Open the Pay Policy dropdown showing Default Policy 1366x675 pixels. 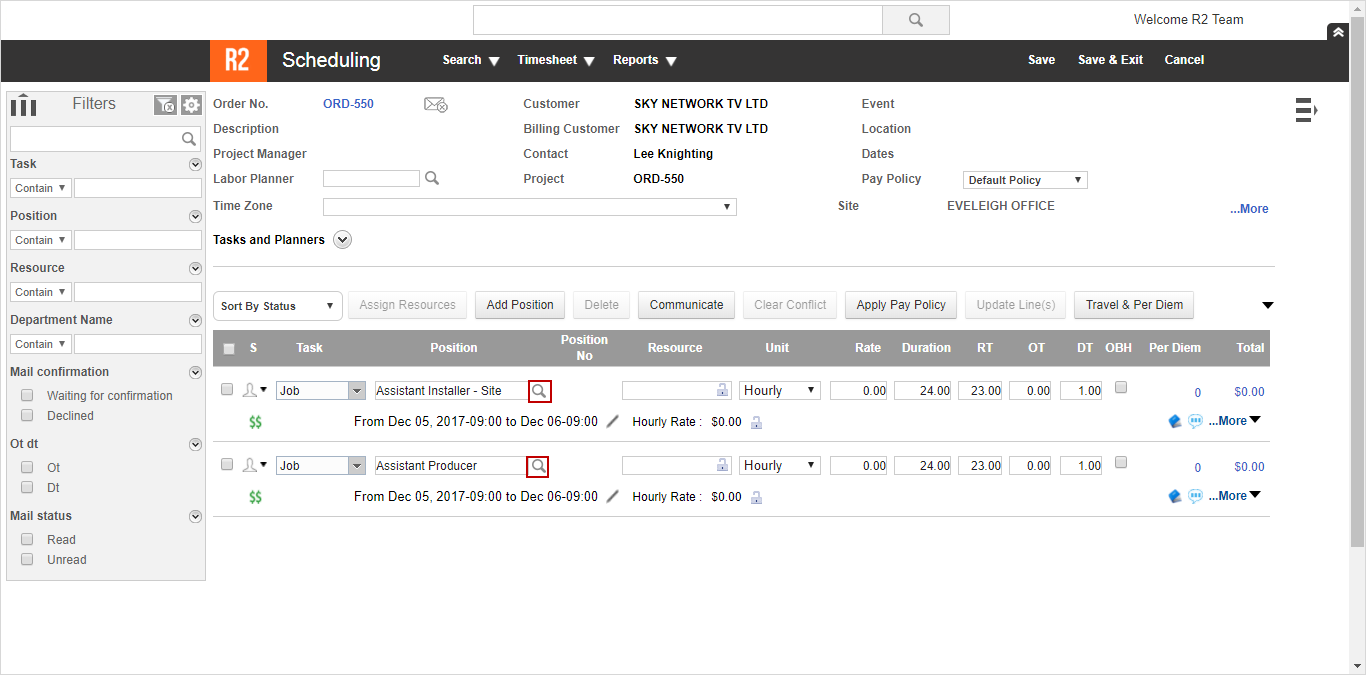[x=1024, y=179]
